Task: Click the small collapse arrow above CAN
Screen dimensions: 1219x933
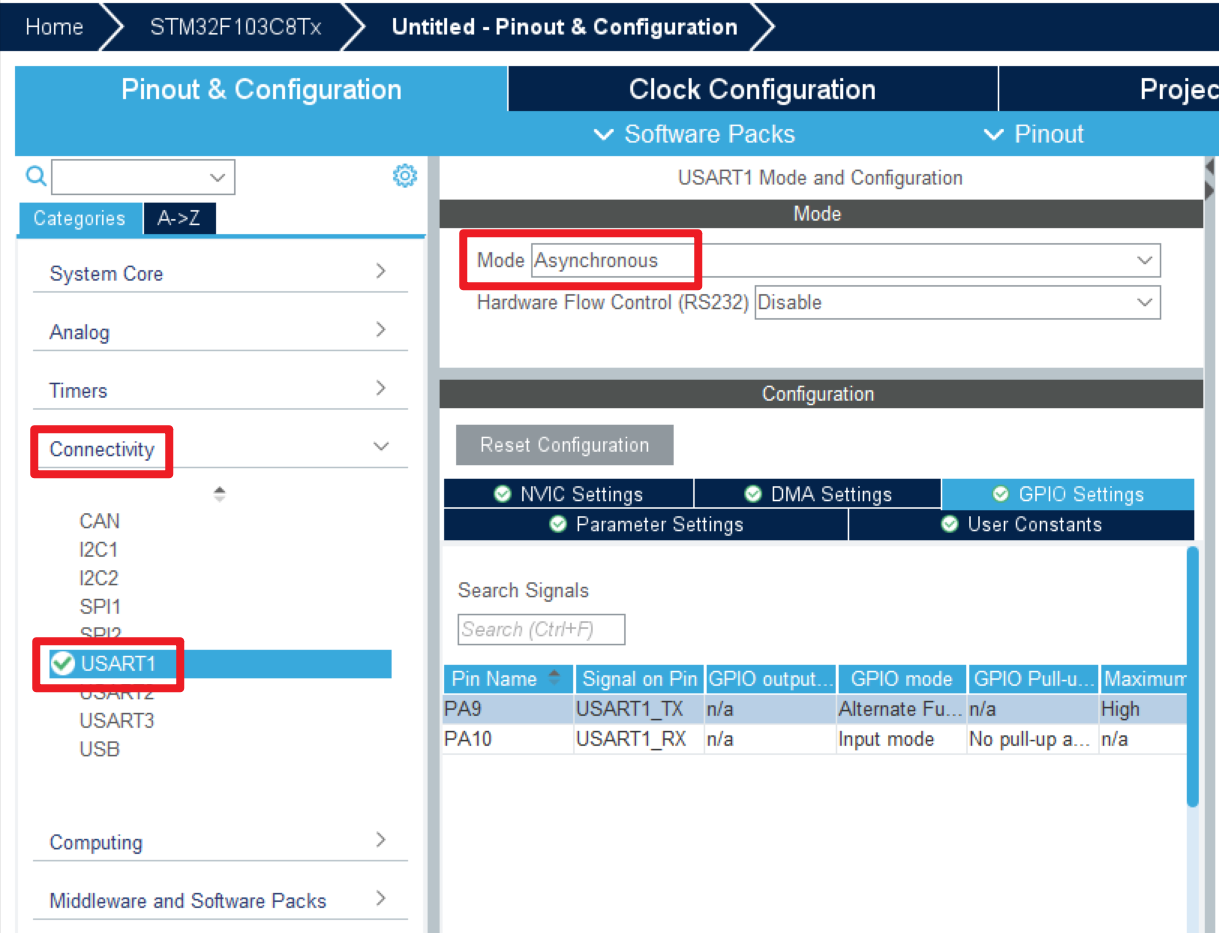Action: (x=220, y=493)
